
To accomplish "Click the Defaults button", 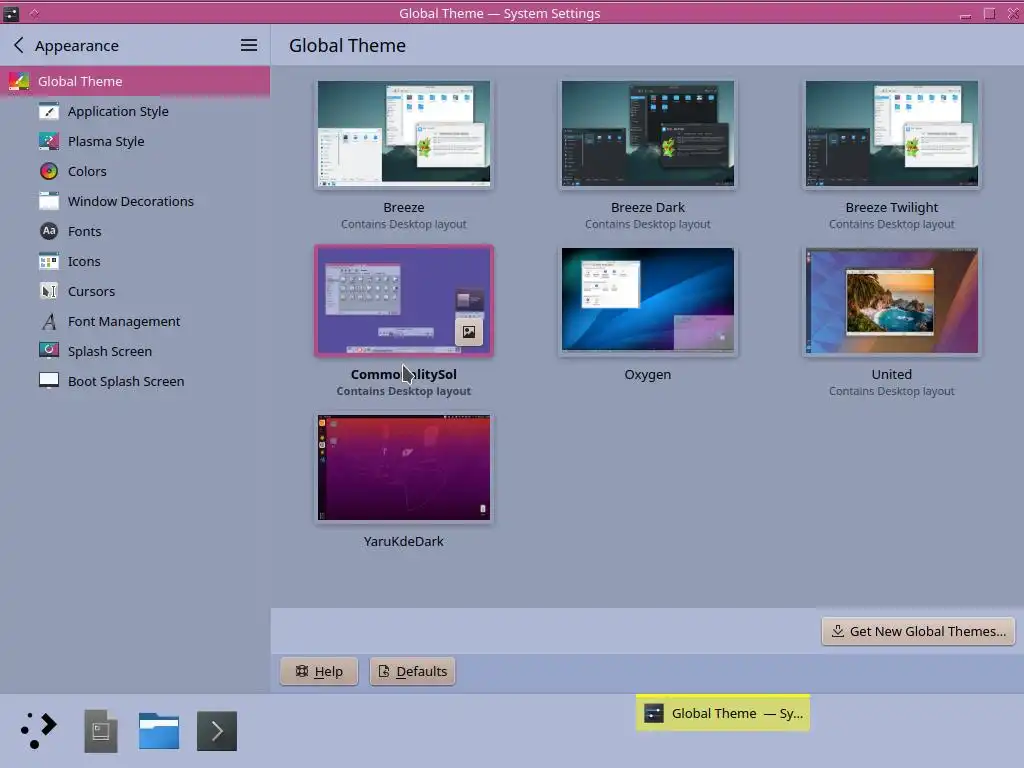I will pos(412,671).
